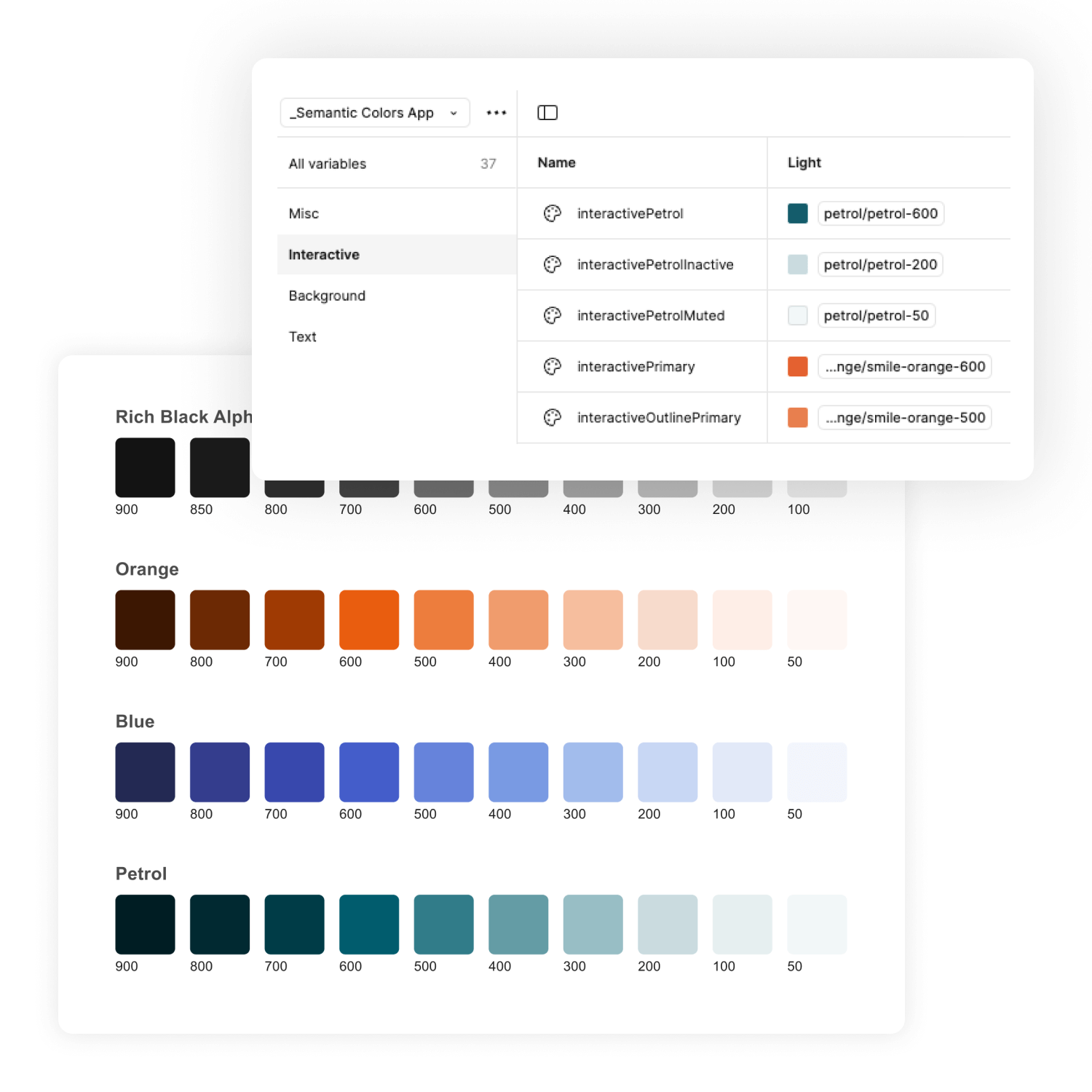Select the Rich Black Alpha 850 swatch
1092x1092 pixels.
pyautogui.click(x=220, y=467)
